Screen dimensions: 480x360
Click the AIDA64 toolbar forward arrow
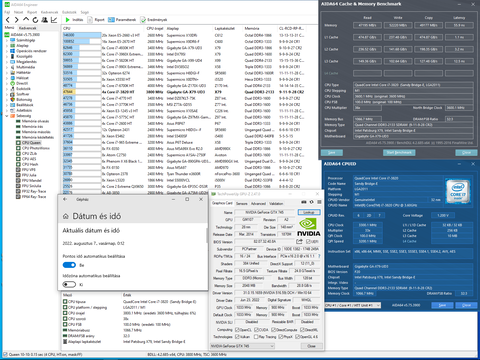(17, 20)
